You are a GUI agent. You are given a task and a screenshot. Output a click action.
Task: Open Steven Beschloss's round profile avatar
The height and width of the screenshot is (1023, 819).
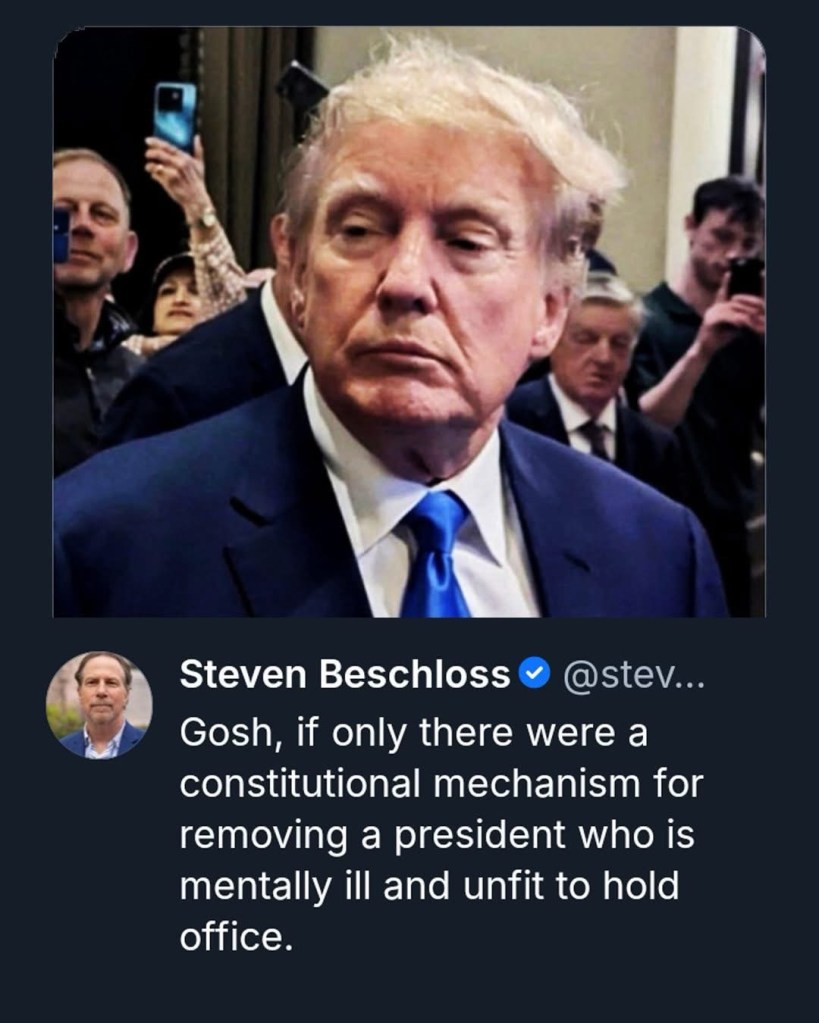[x=99, y=705]
